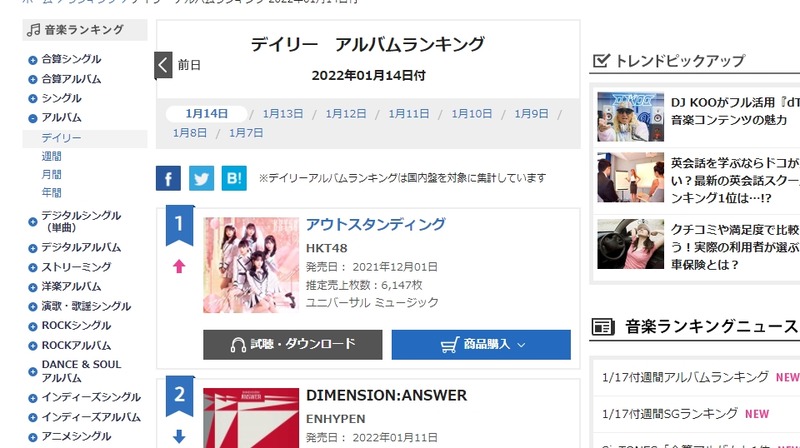Select the 1月14日 date tab
Image resolution: width=800 pixels, height=448 pixels.
(x=206, y=114)
